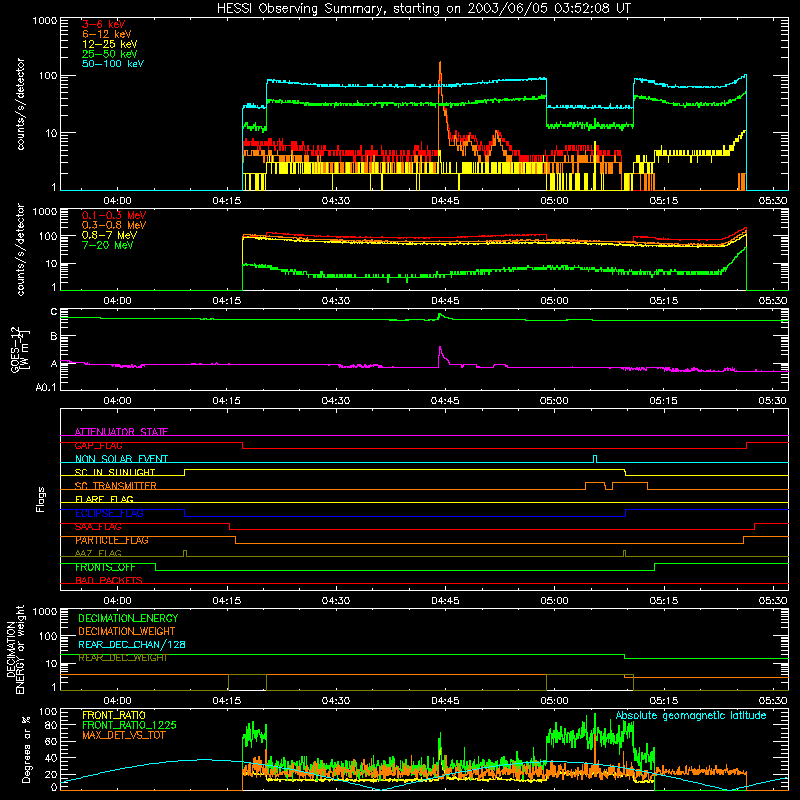
Task: Select the 50-100 keV legend label
Action: (x=113, y=64)
